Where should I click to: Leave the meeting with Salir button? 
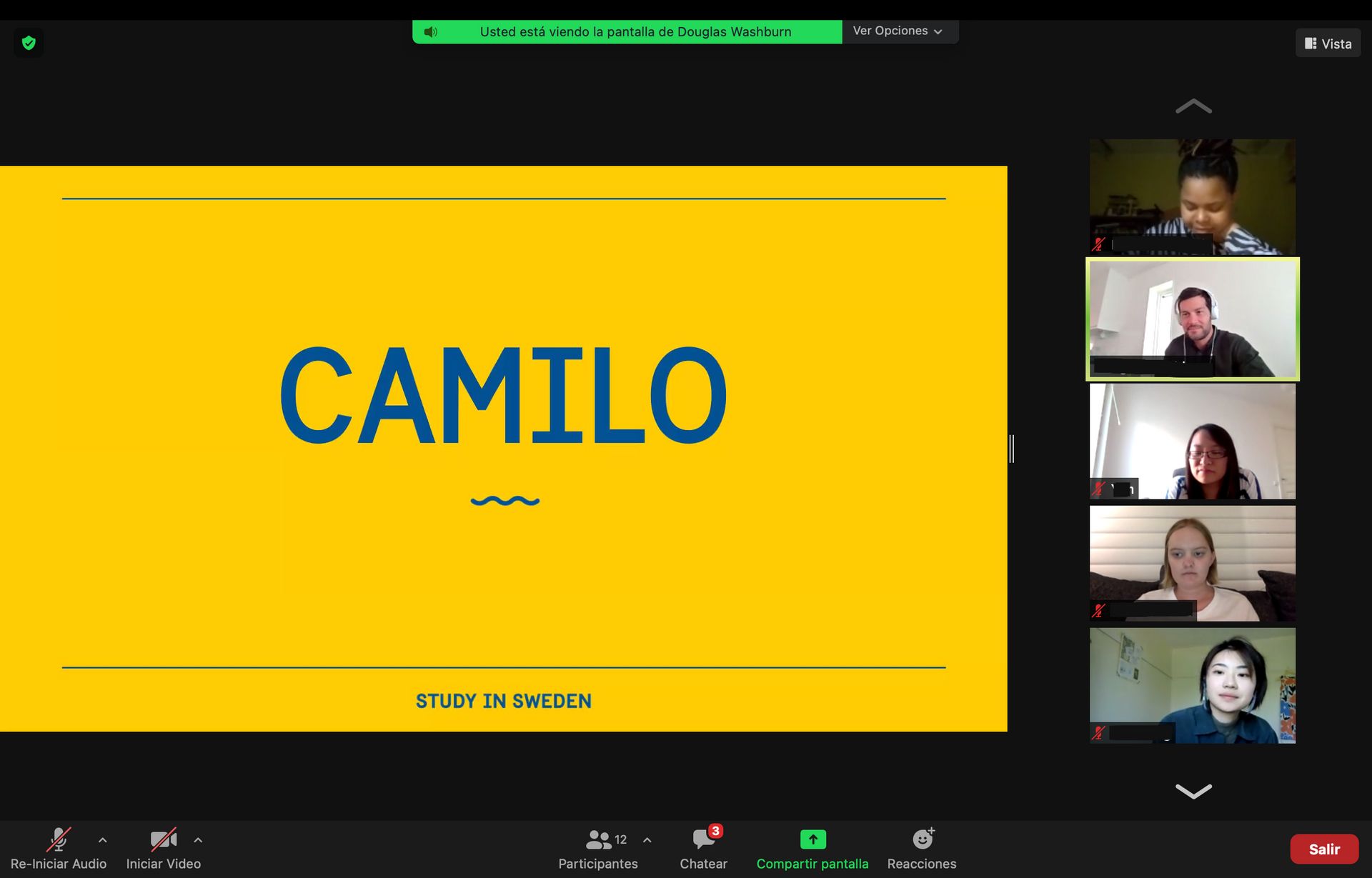point(1324,849)
